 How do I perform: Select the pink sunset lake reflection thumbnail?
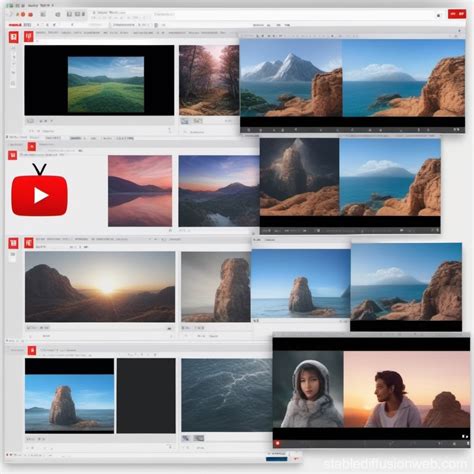tap(140, 191)
